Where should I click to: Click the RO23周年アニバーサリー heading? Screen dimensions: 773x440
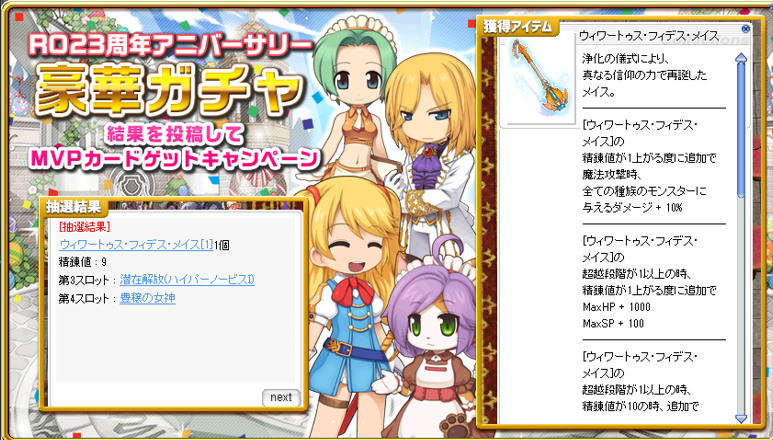(x=168, y=45)
